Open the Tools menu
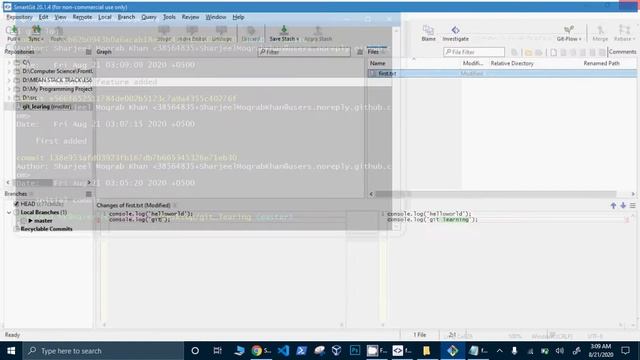The height and width of the screenshot is (360, 640). pyautogui.click(x=169, y=17)
